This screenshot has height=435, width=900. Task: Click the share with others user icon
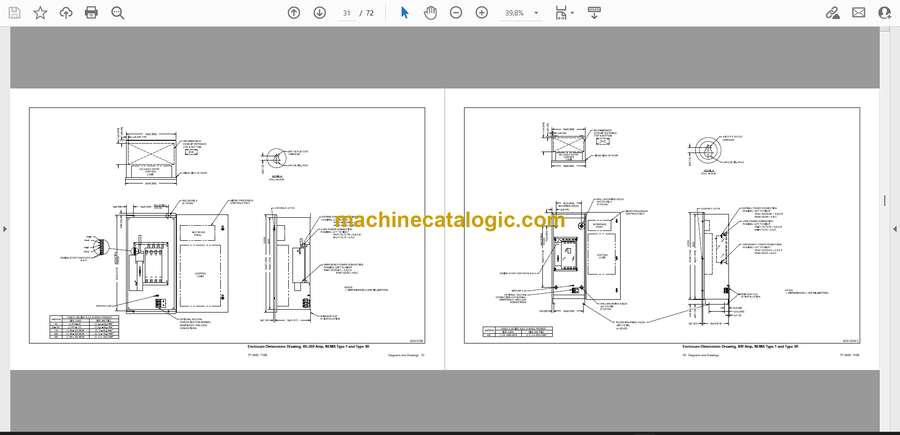tap(885, 13)
